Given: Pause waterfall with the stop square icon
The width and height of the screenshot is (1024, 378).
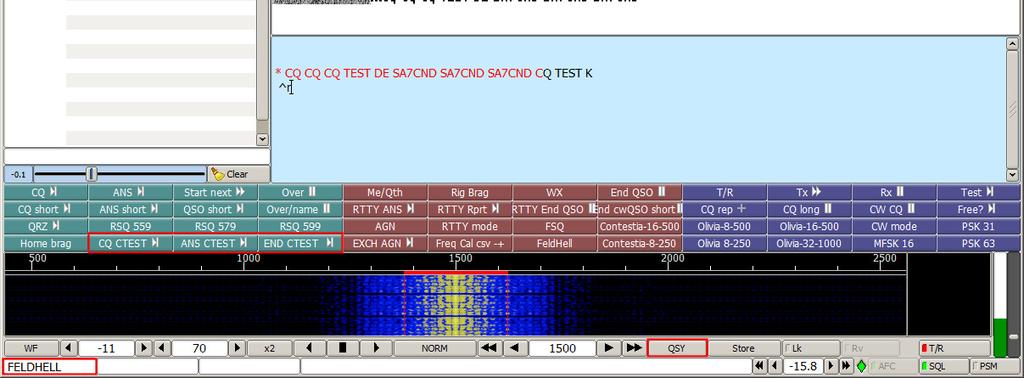Looking at the screenshot, I should coord(343,348).
